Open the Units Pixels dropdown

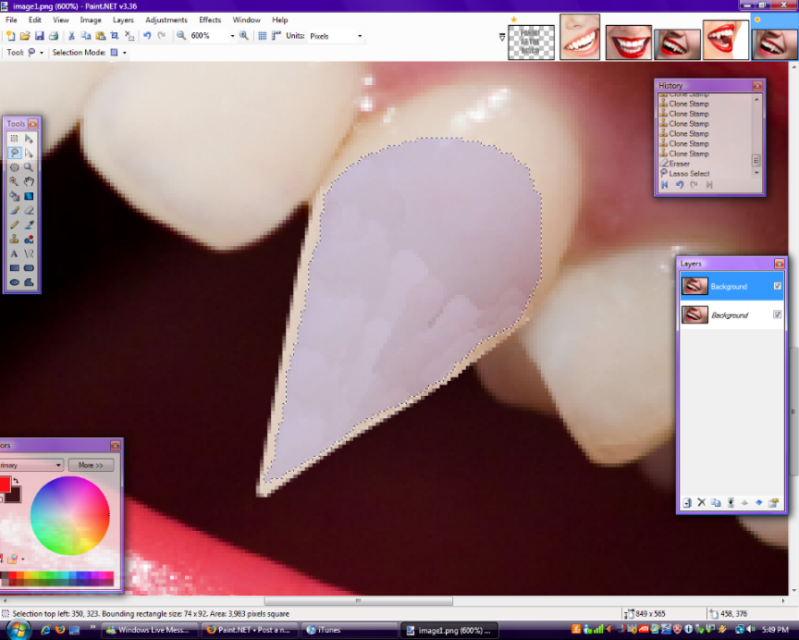tap(360, 36)
